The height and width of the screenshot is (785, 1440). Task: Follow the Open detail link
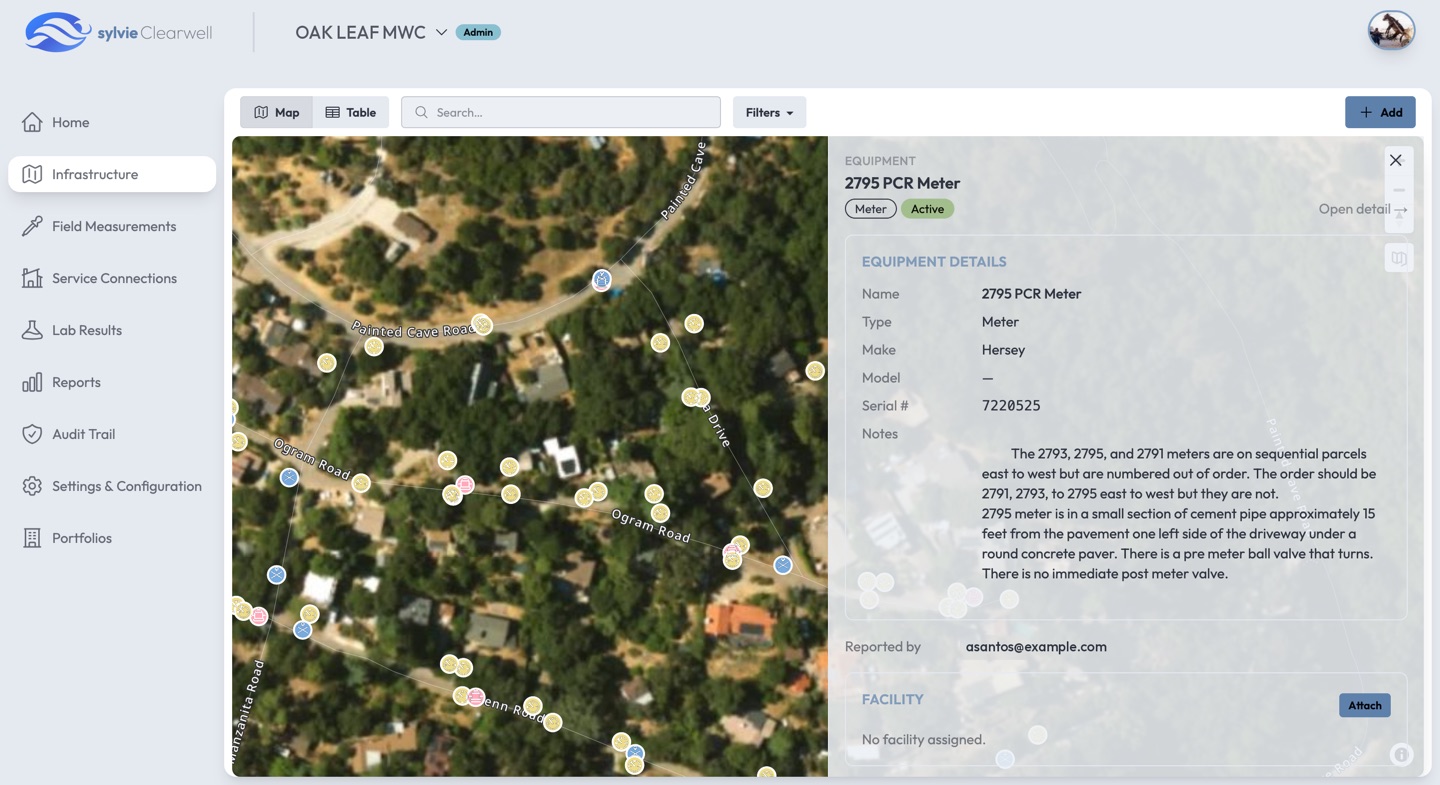click(x=1362, y=209)
